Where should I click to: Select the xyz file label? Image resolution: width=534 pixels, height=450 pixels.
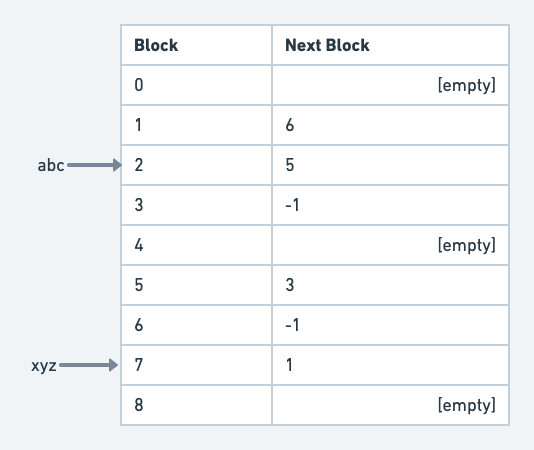tap(44, 366)
